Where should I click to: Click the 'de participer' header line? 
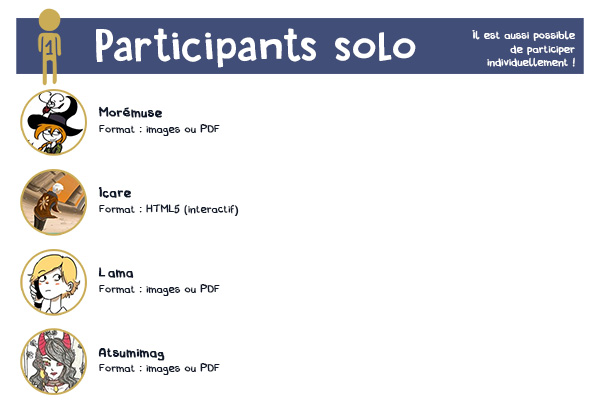tap(542, 49)
